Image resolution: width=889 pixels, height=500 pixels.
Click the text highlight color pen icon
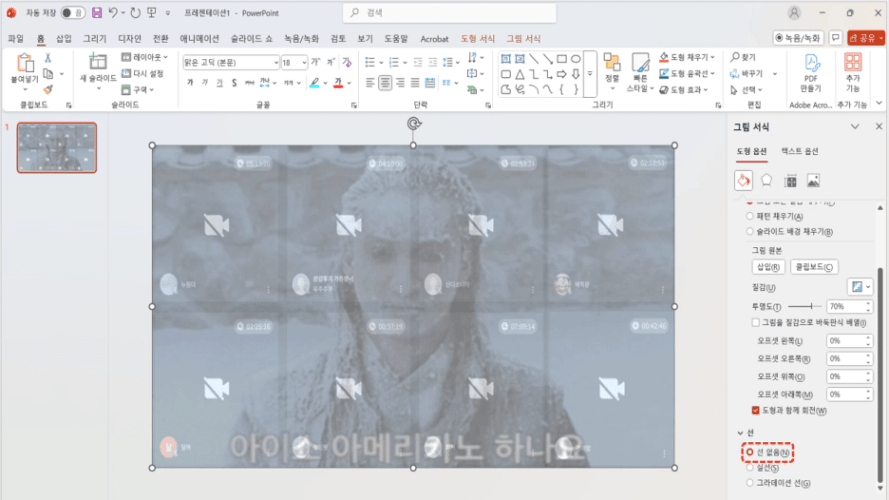(x=315, y=83)
